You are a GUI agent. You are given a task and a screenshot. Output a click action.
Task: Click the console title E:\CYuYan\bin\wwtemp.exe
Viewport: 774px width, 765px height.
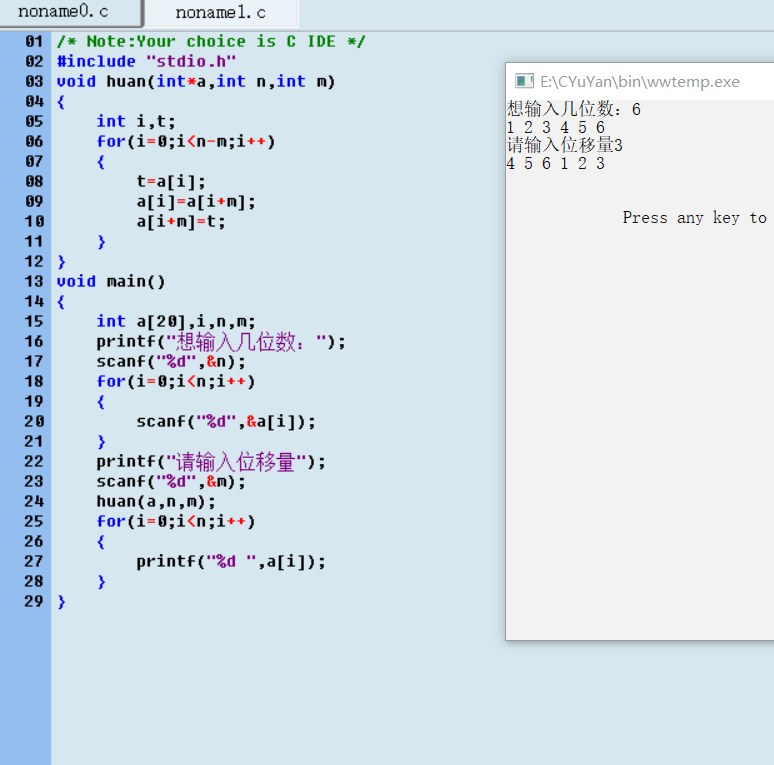pyautogui.click(x=639, y=81)
